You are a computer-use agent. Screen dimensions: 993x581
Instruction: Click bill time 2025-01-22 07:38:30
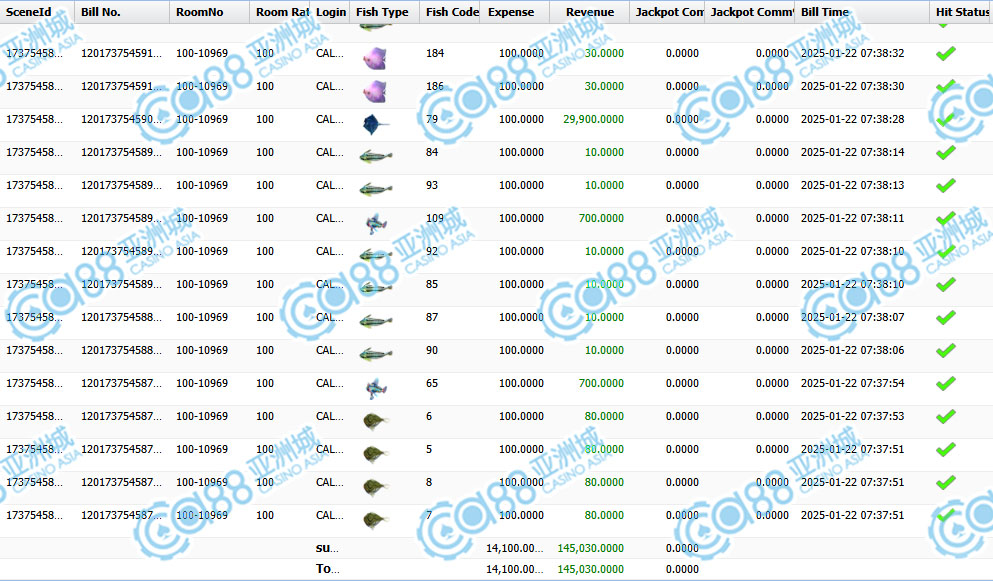tap(852, 86)
